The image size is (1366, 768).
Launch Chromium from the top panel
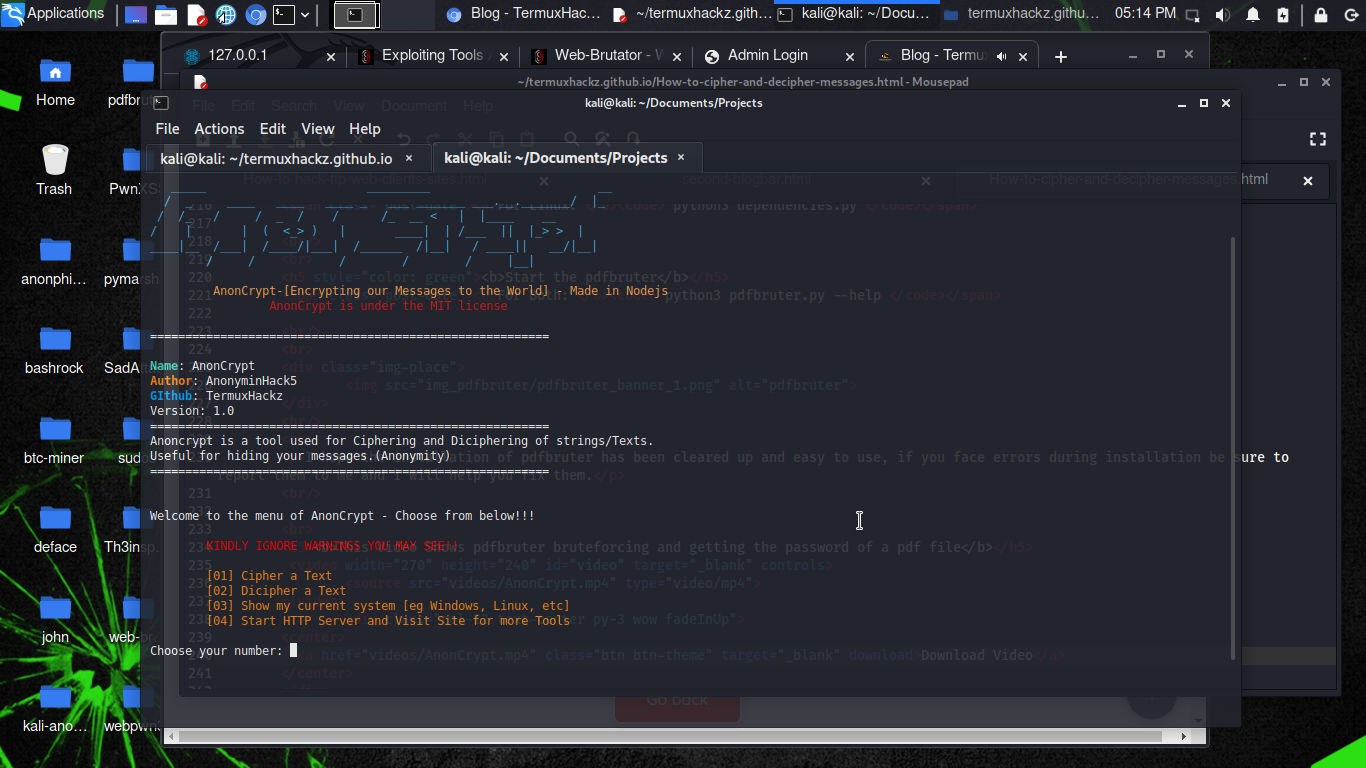point(256,15)
